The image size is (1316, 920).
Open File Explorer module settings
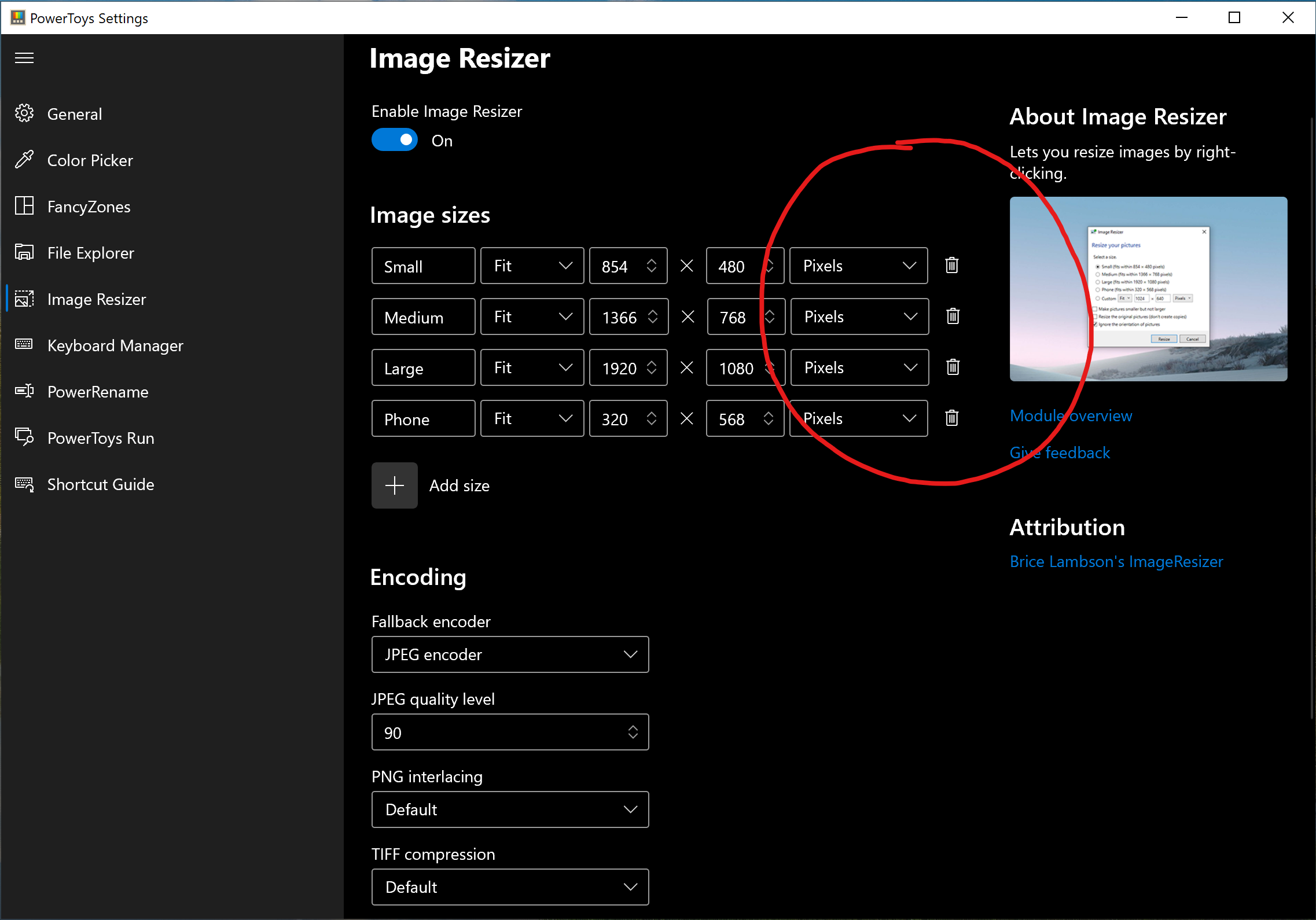pos(90,253)
